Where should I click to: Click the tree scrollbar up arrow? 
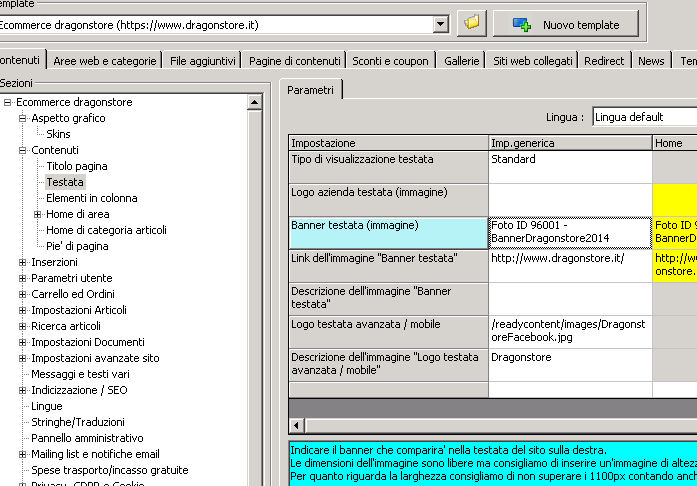(x=254, y=102)
